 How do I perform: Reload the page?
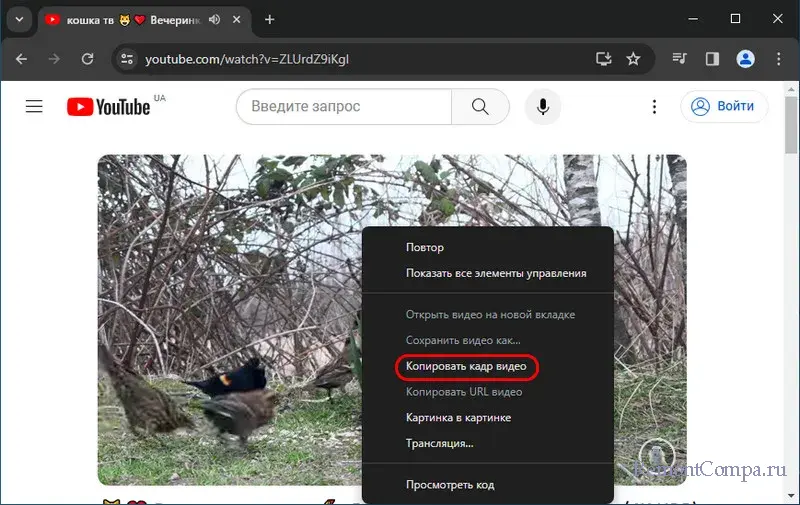[x=86, y=59]
